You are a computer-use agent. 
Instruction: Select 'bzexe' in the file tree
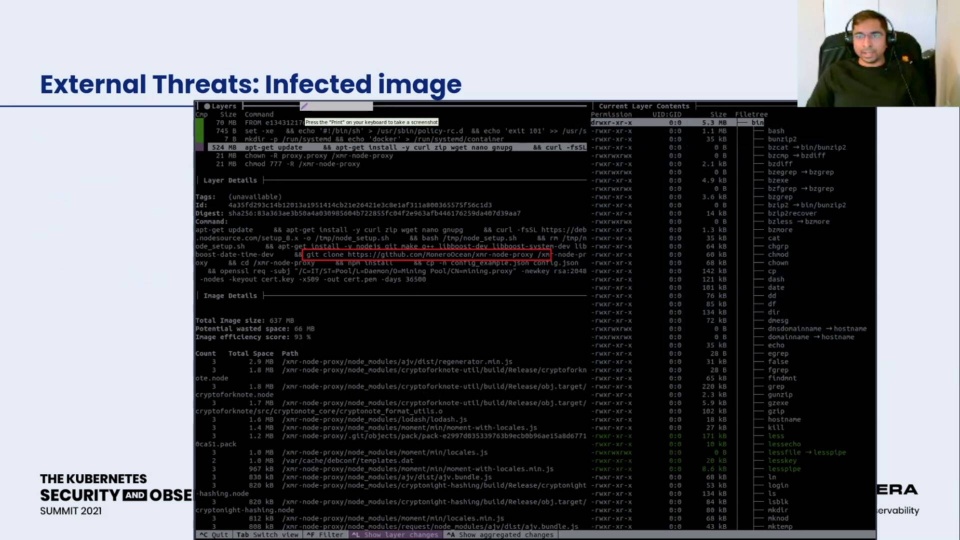[x=778, y=181]
